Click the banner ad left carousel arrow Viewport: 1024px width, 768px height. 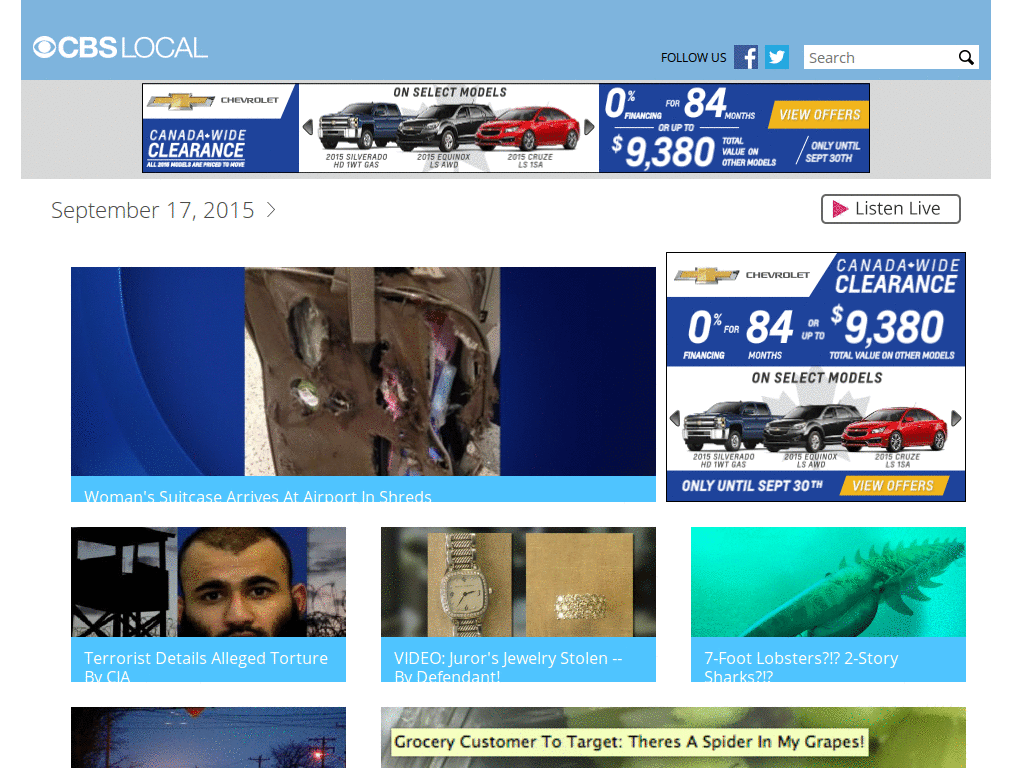308,127
